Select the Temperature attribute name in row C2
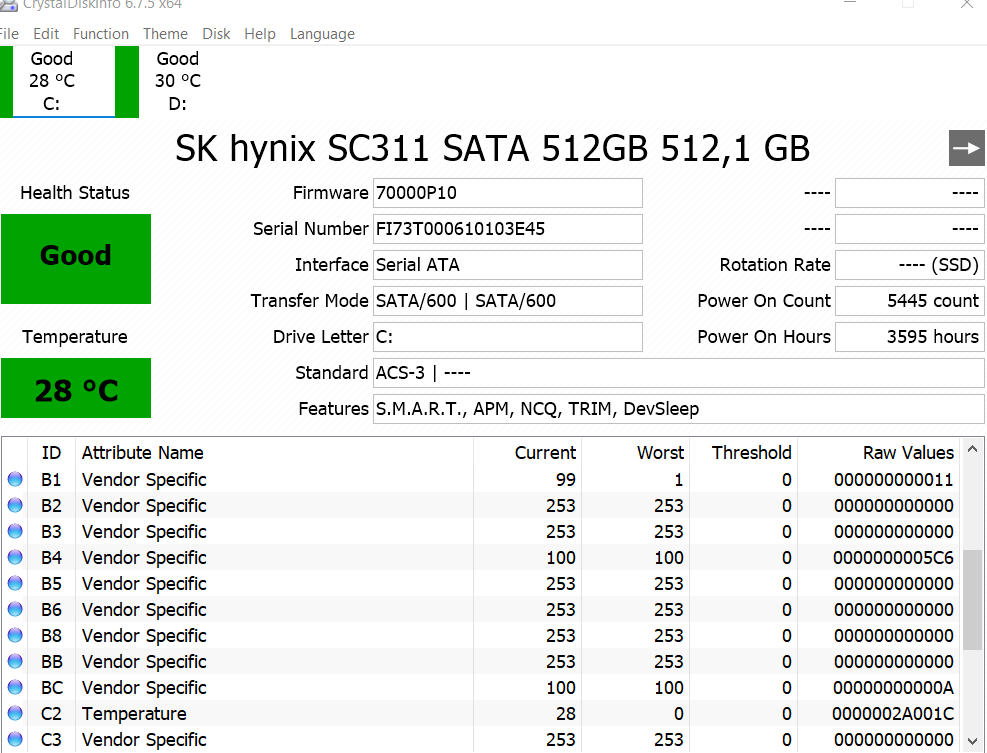This screenshot has width=987, height=753. (134, 714)
